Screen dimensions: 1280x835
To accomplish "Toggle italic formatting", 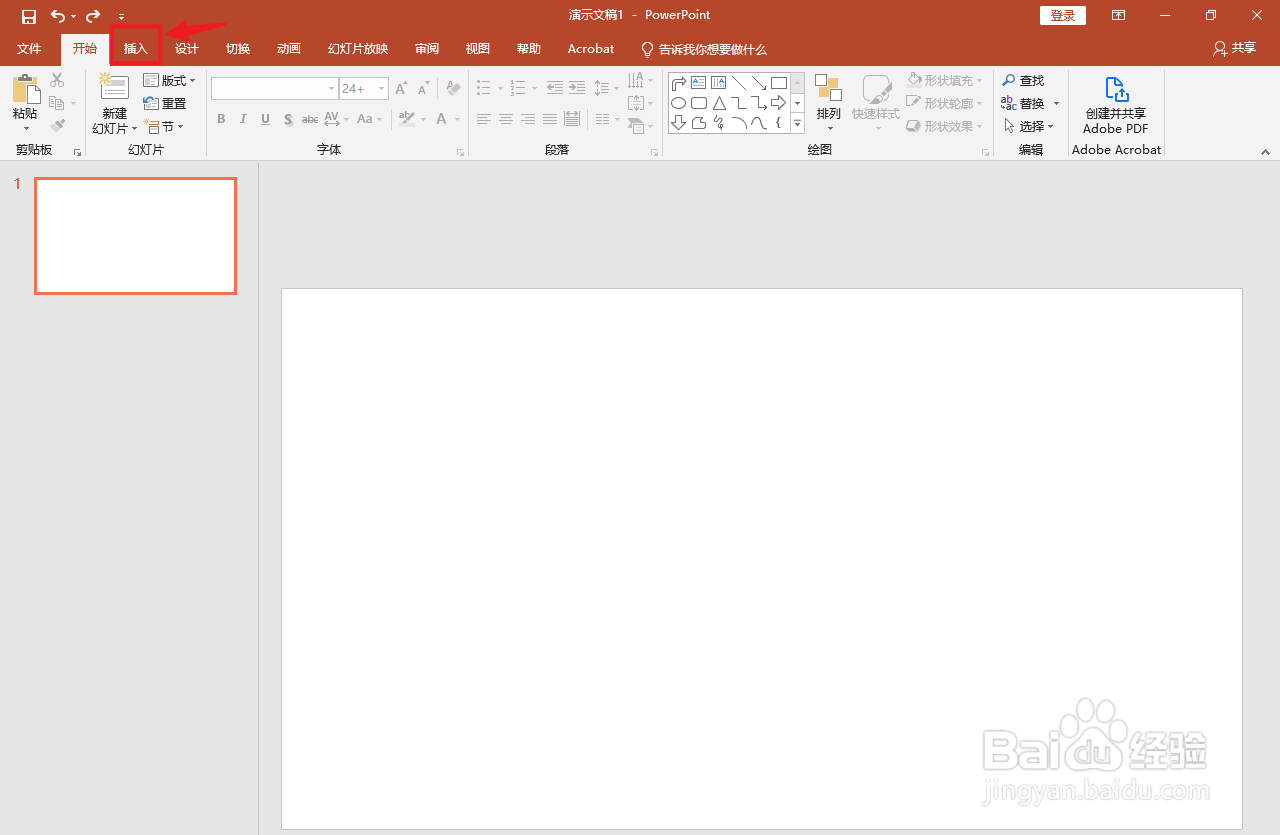I will pyautogui.click(x=243, y=119).
